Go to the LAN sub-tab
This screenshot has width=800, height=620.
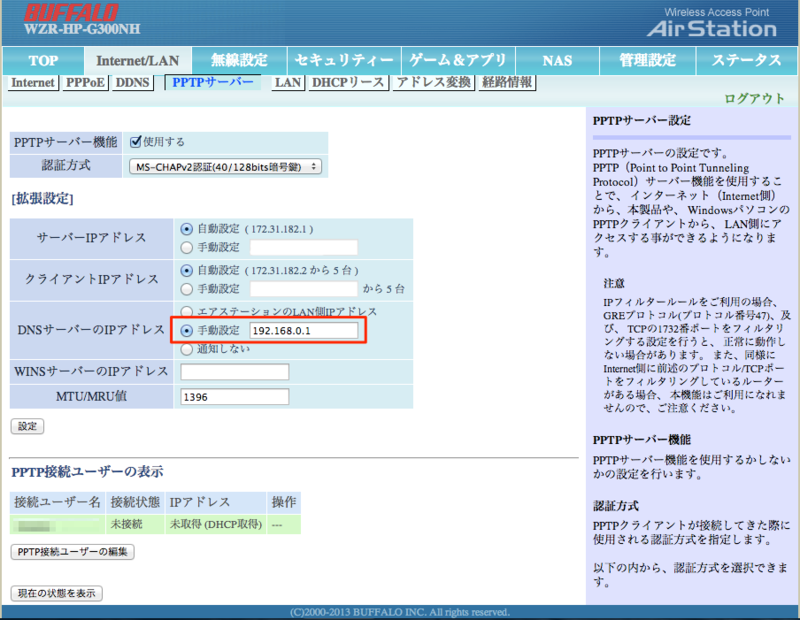click(x=288, y=83)
